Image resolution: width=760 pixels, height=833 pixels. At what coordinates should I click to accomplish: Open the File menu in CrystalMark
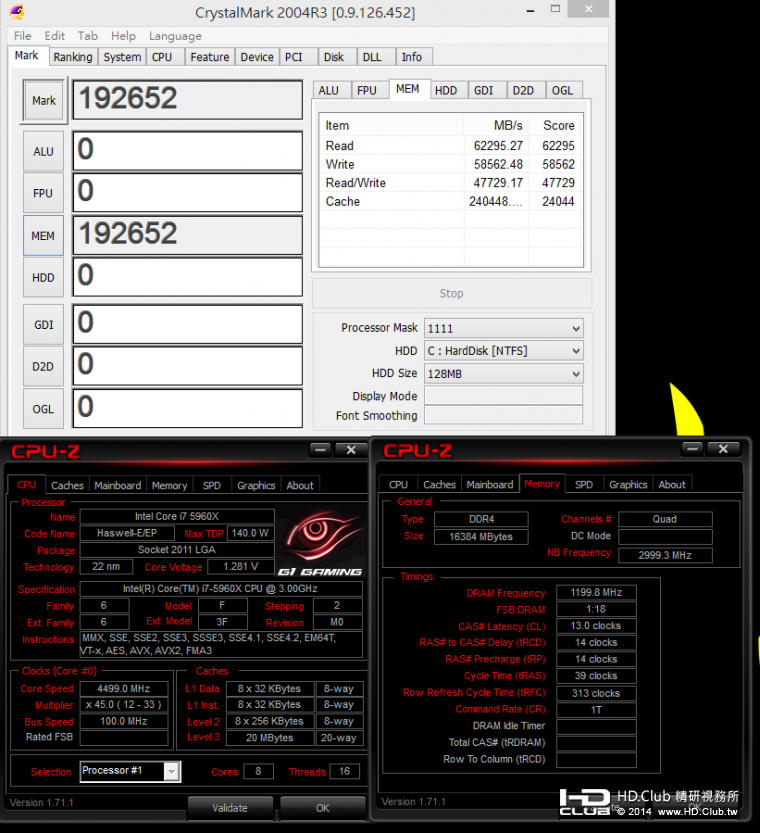point(22,36)
